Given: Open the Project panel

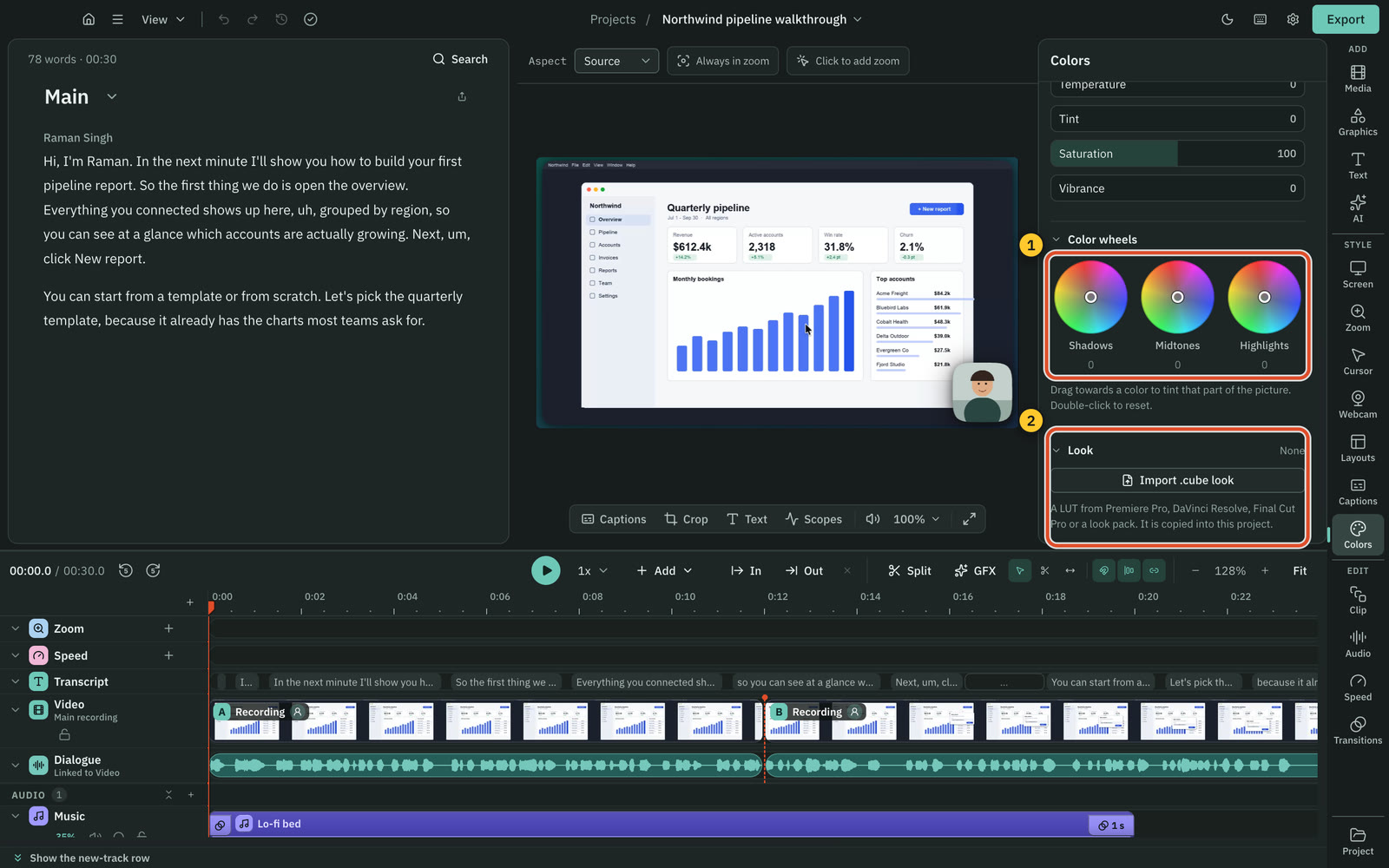Looking at the screenshot, I should pyautogui.click(x=1358, y=842).
